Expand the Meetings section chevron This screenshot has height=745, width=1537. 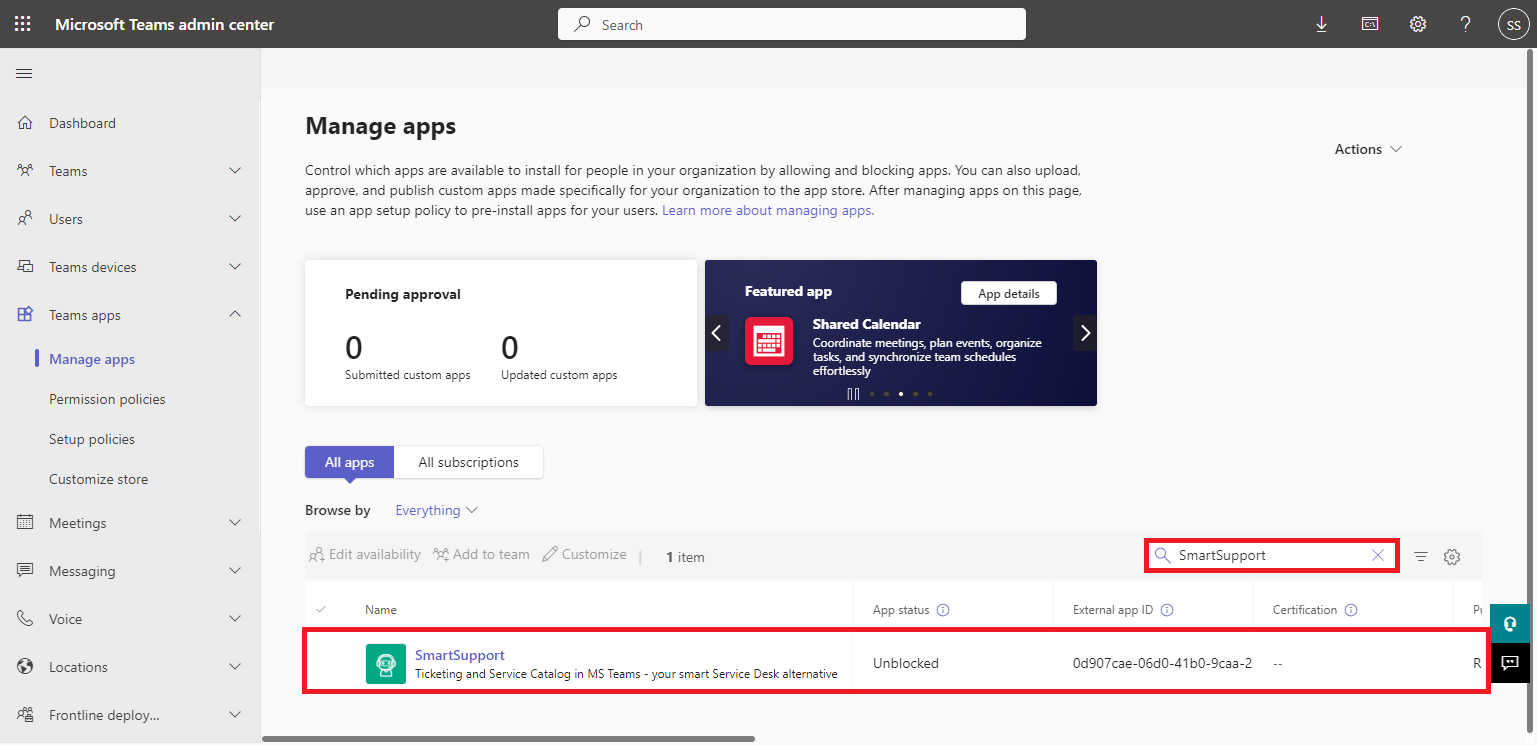point(235,523)
